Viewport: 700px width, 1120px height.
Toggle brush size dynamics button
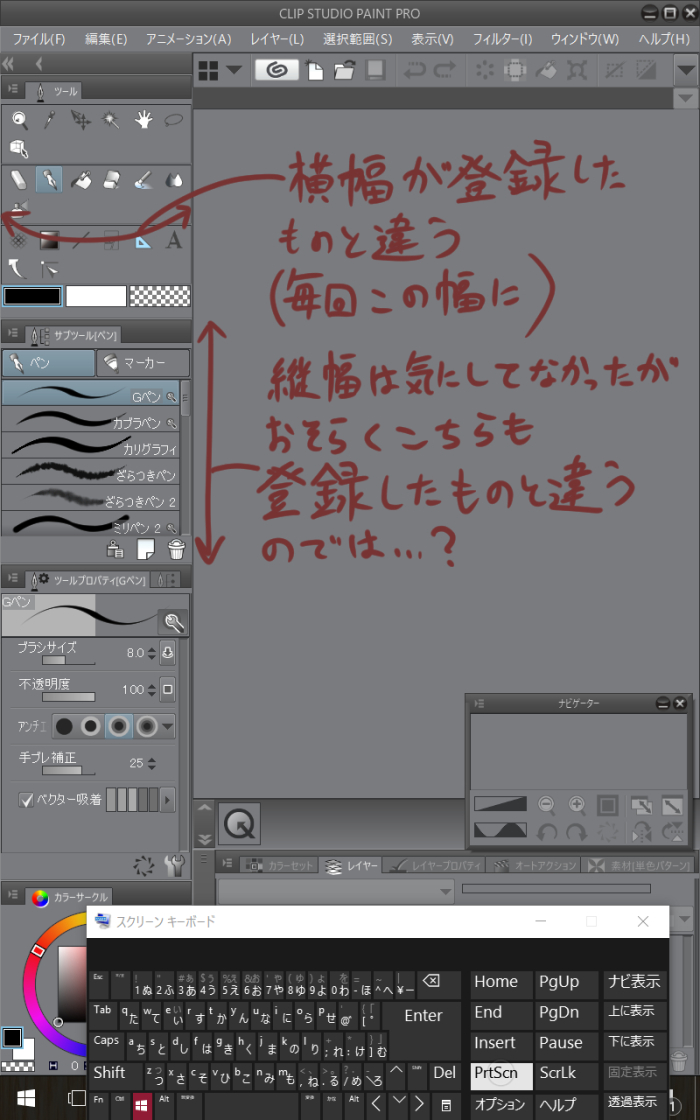pyautogui.click(x=167, y=652)
